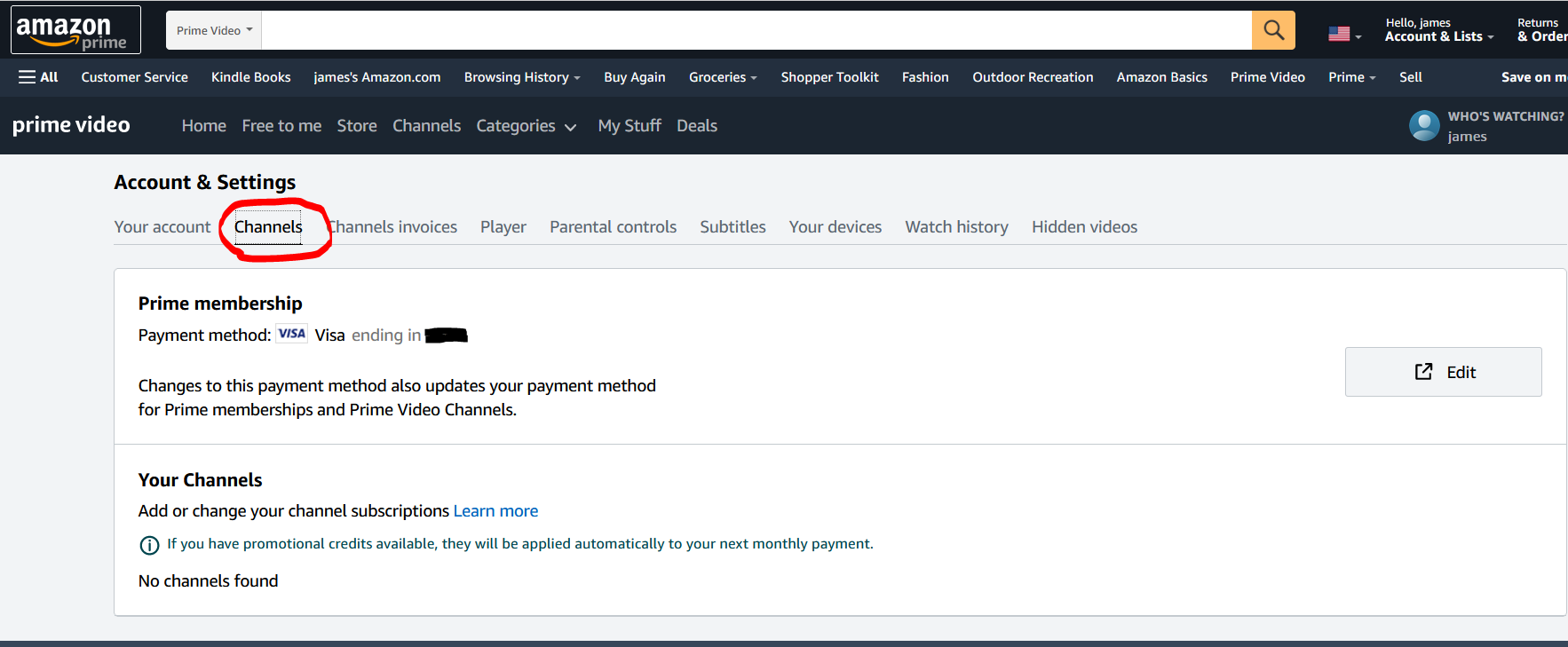The image size is (1568, 647).
Task: Open Shopper Toolkit link
Action: (829, 77)
